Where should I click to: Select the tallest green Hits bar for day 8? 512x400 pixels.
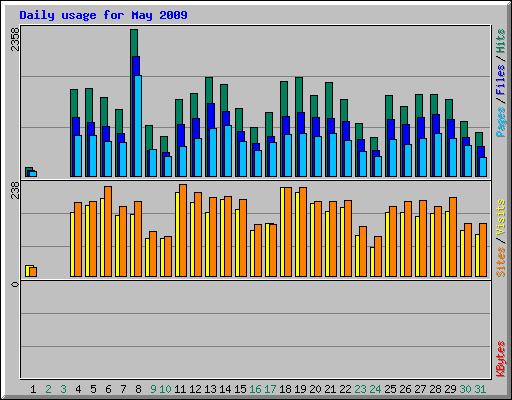[x=134, y=43]
